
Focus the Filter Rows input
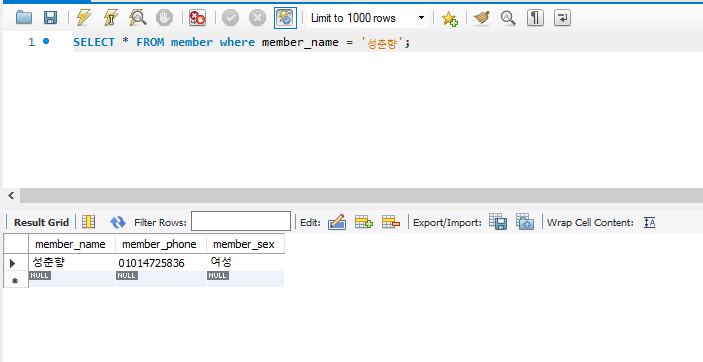point(241,222)
